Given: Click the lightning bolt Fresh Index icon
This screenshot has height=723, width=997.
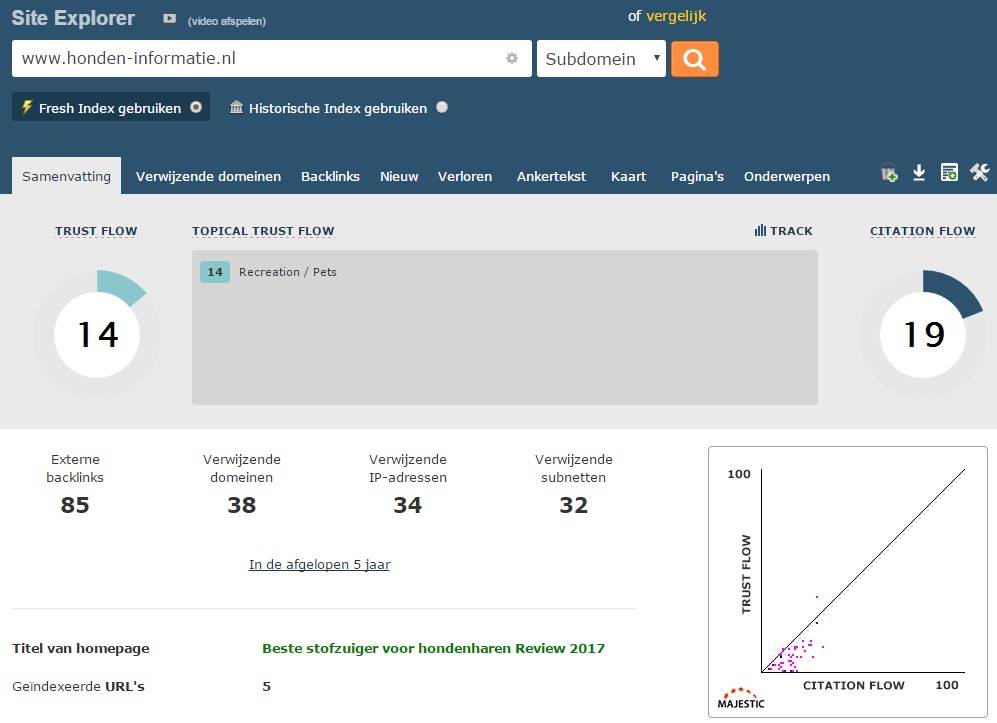Looking at the screenshot, I should [27, 107].
